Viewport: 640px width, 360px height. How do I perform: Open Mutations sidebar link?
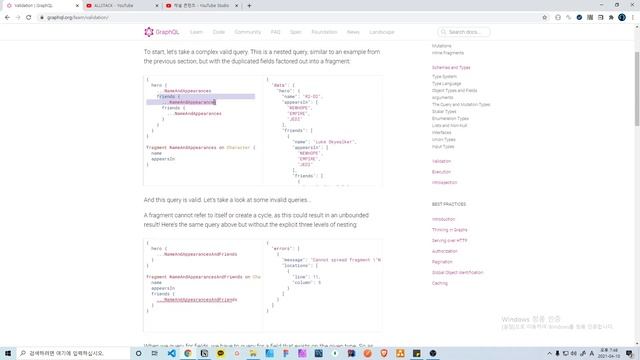click(442, 46)
